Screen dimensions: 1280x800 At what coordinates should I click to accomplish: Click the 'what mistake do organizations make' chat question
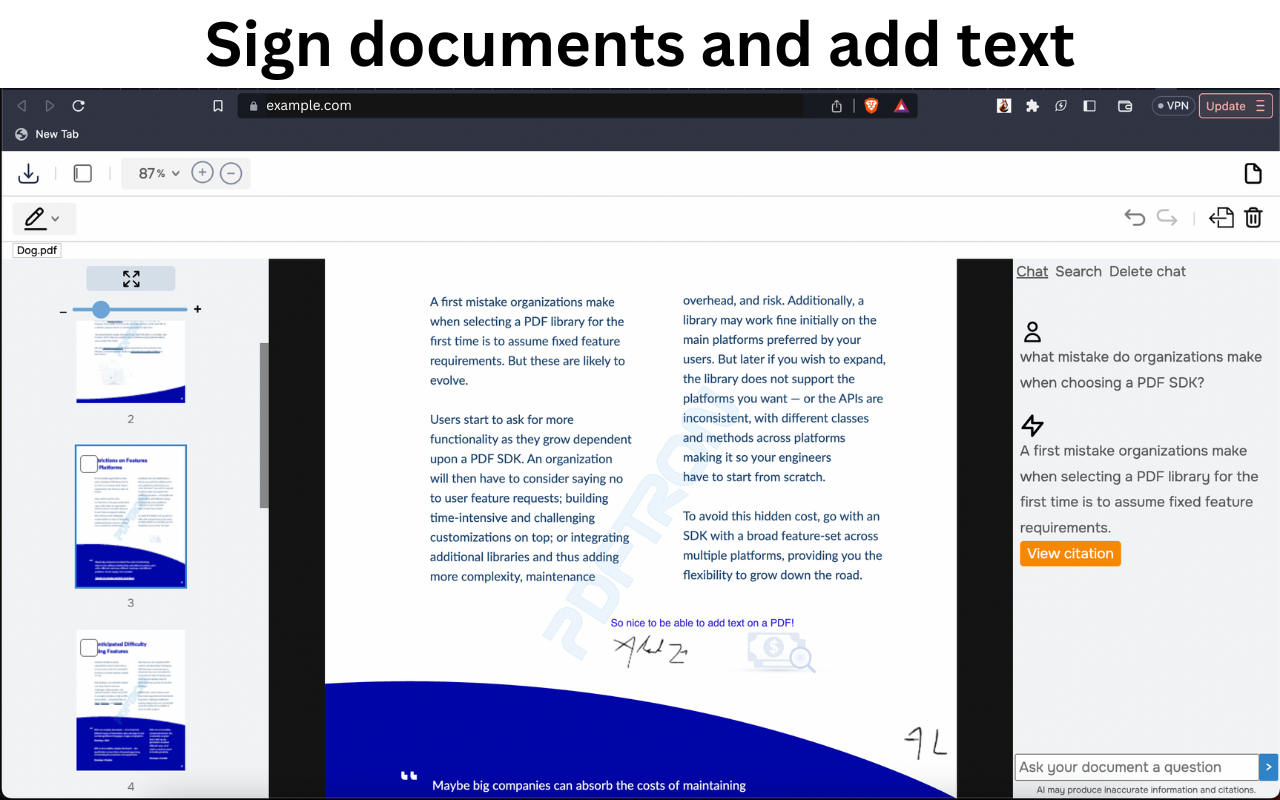point(1141,370)
